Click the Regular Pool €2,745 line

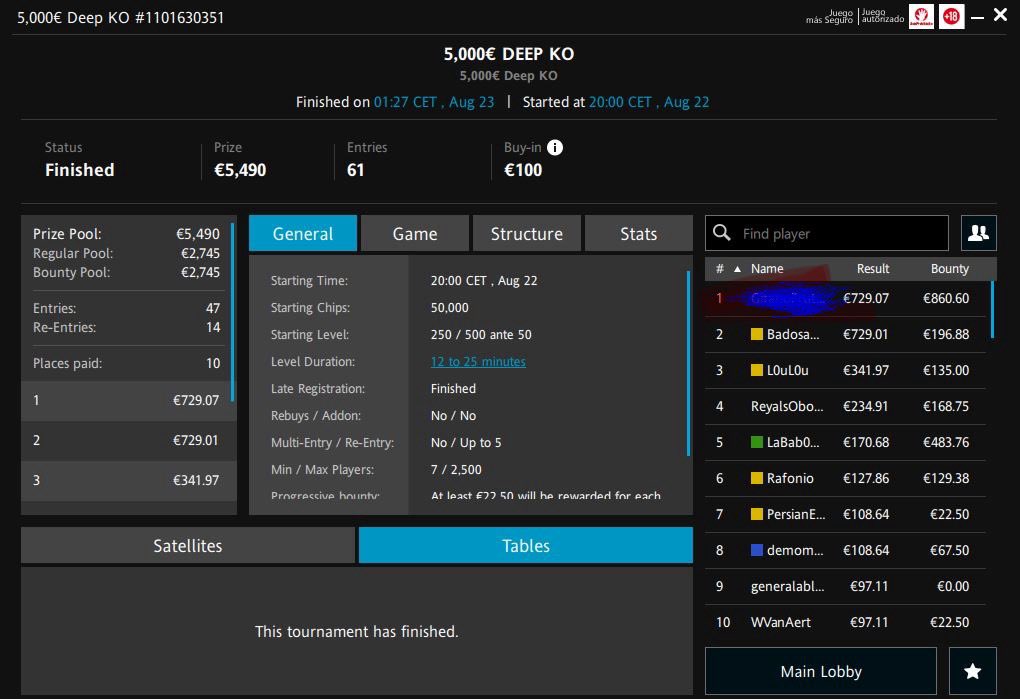click(126, 253)
